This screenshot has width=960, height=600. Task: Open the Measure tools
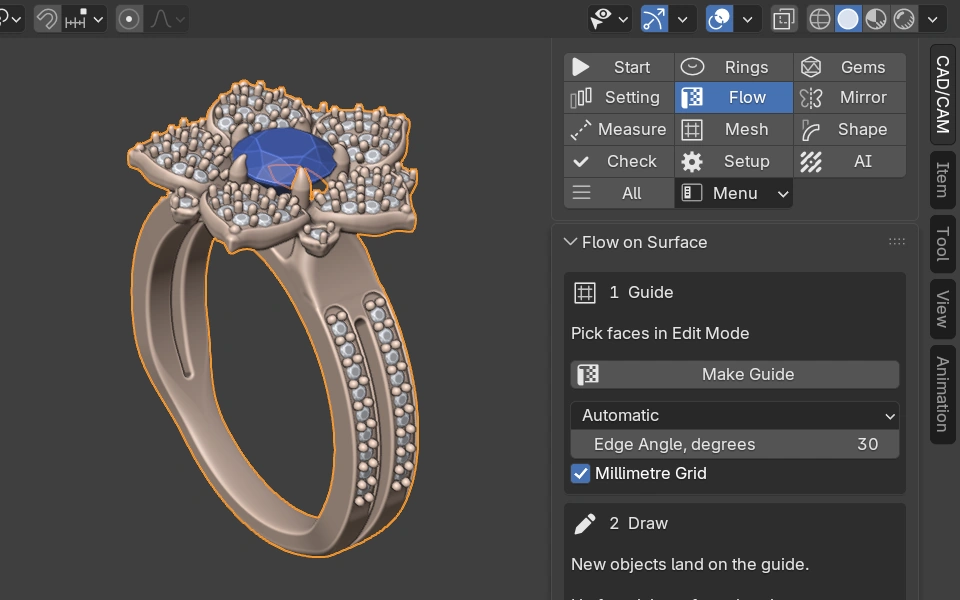coord(619,129)
